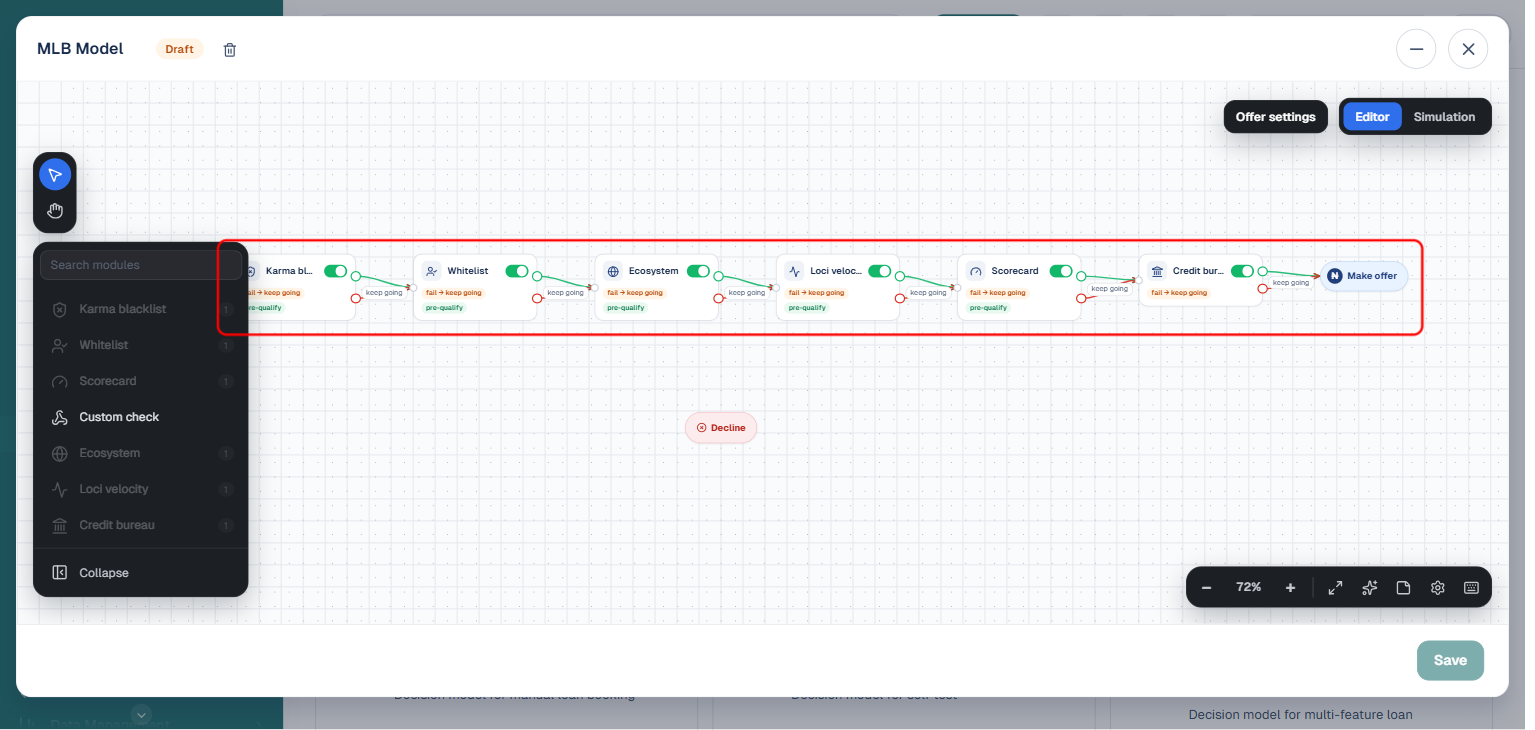
Task: Open Offer settings
Action: 1275,117
